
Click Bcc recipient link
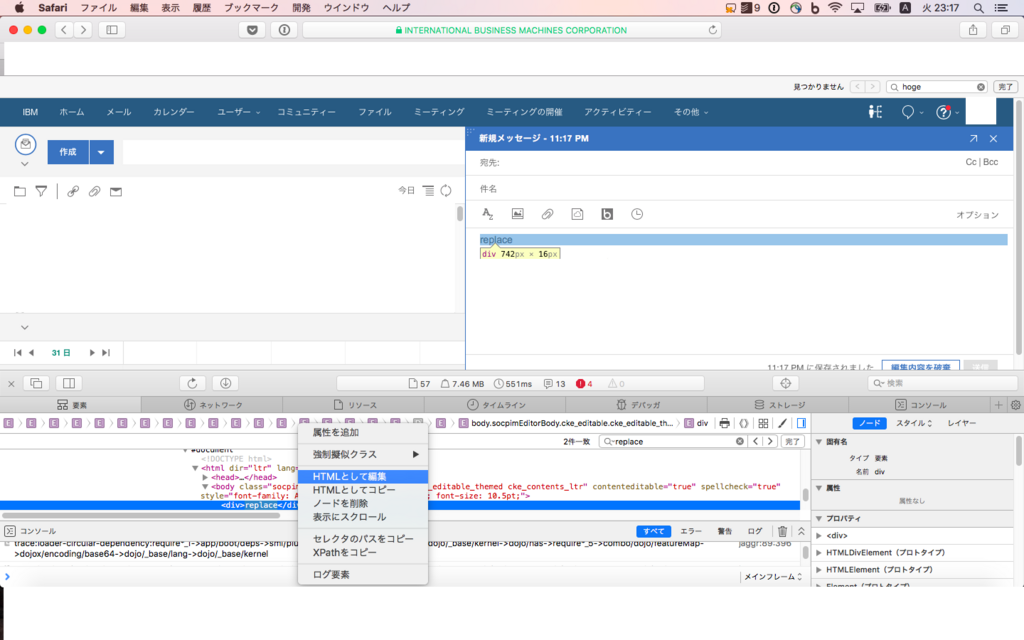point(991,162)
